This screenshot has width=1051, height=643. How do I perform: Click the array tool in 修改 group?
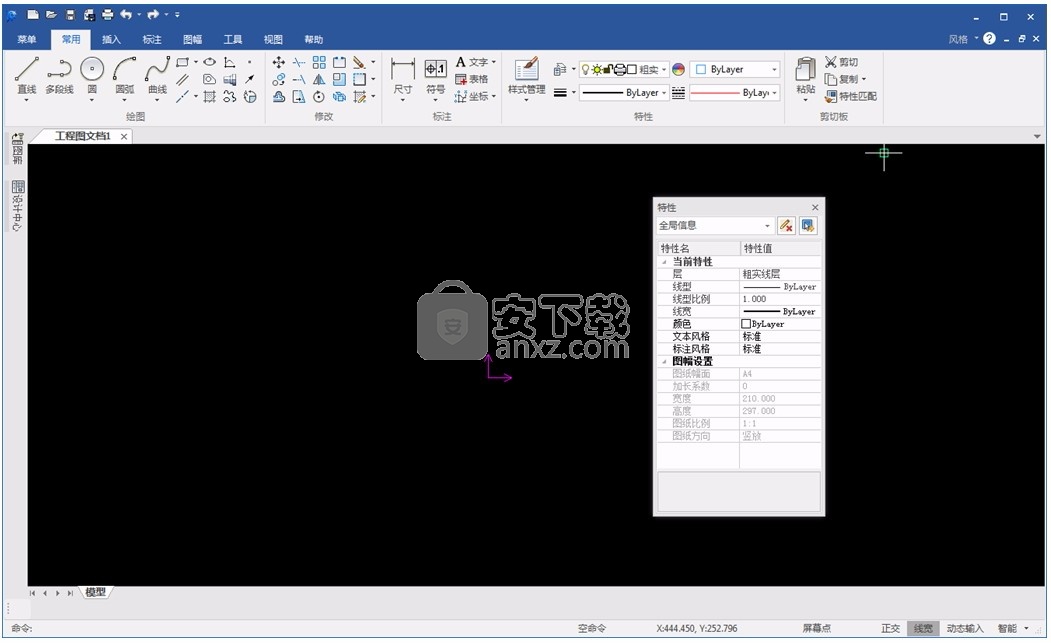pos(319,62)
